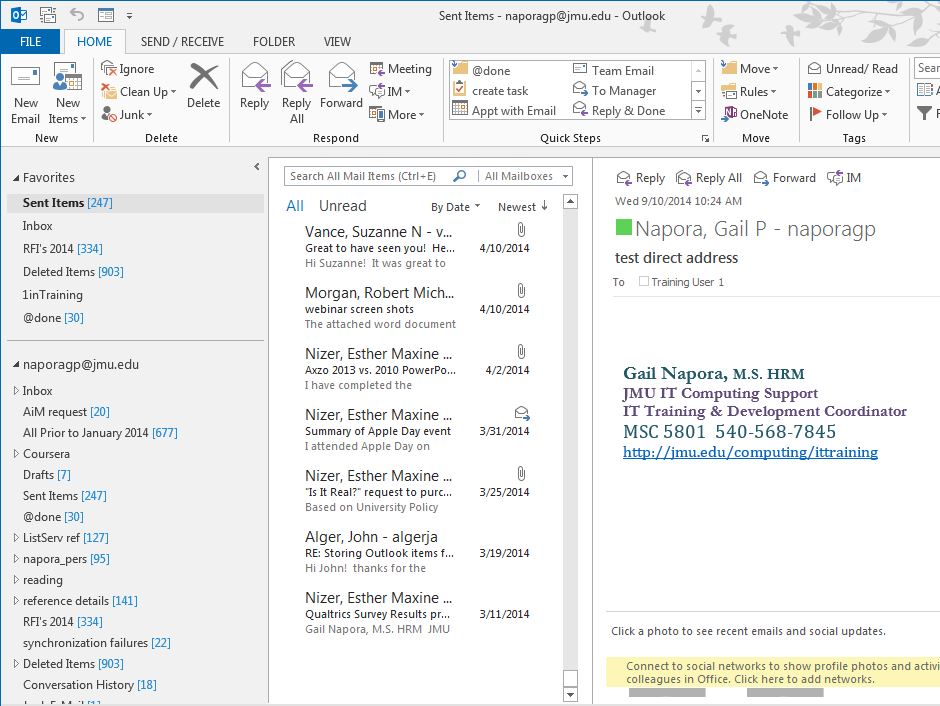Open Customize Quick Access Toolbar menu
This screenshot has width=940, height=706.
tap(129, 16)
